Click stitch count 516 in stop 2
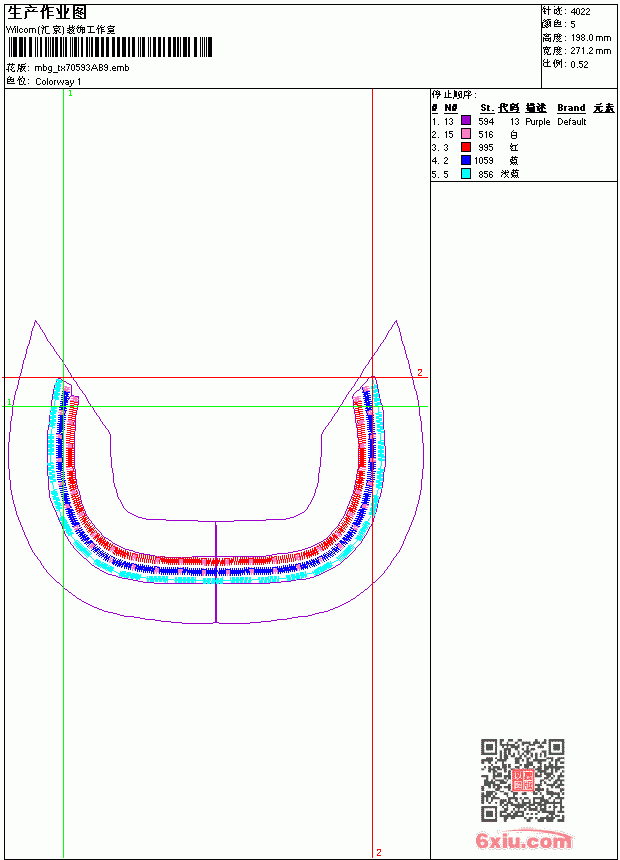 click(x=486, y=134)
